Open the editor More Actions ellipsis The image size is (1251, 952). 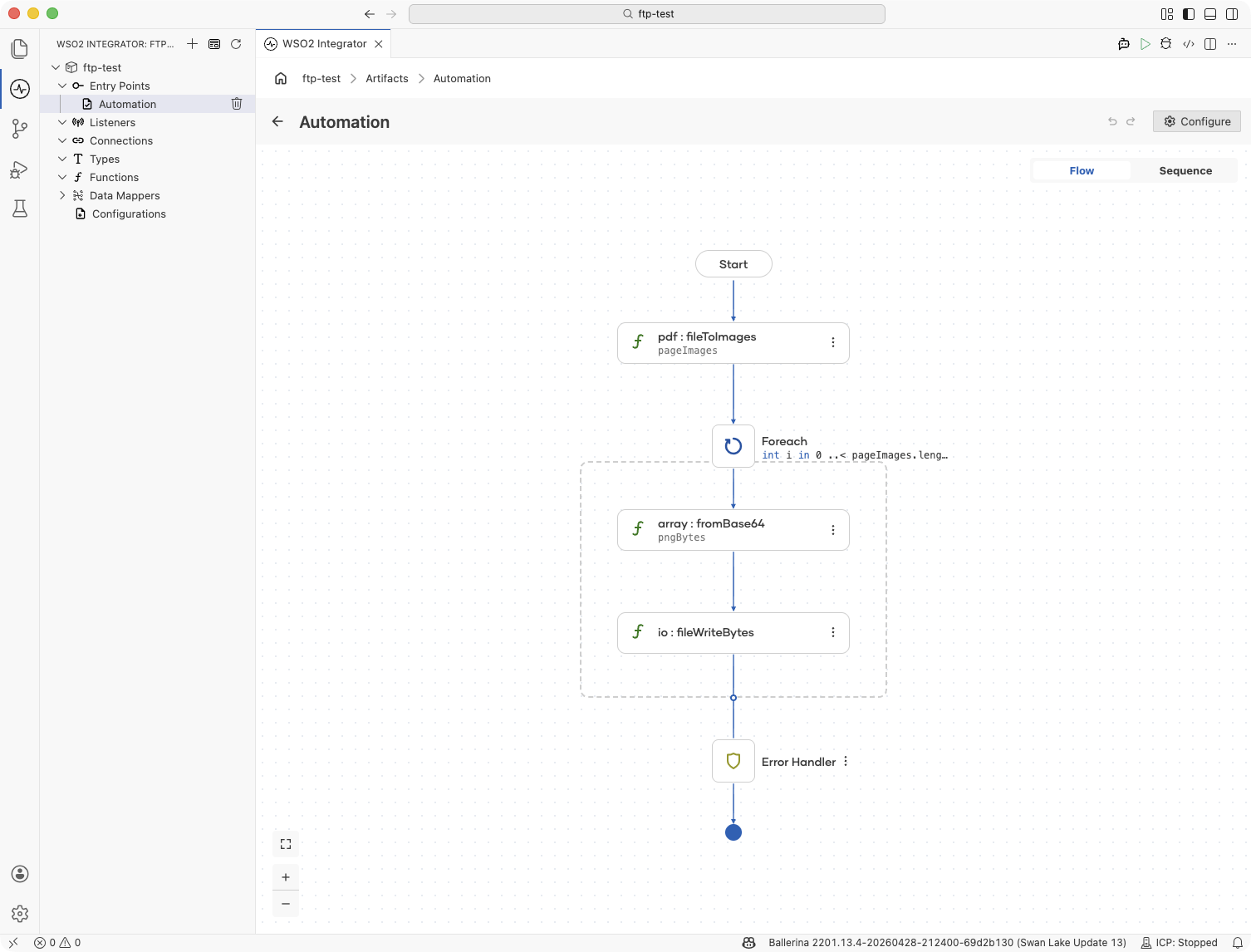coord(1233,44)
